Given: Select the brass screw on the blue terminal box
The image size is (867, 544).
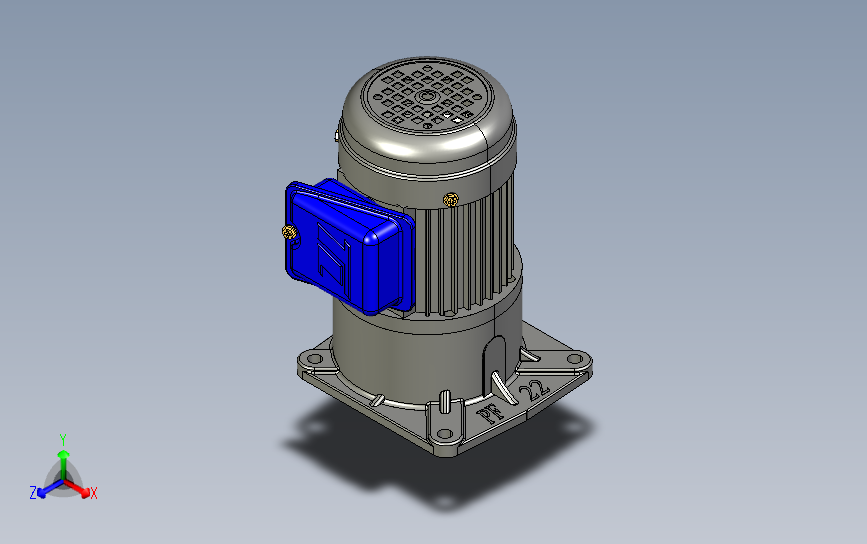Looking at the screenshot, I should [x=289, y=232].
